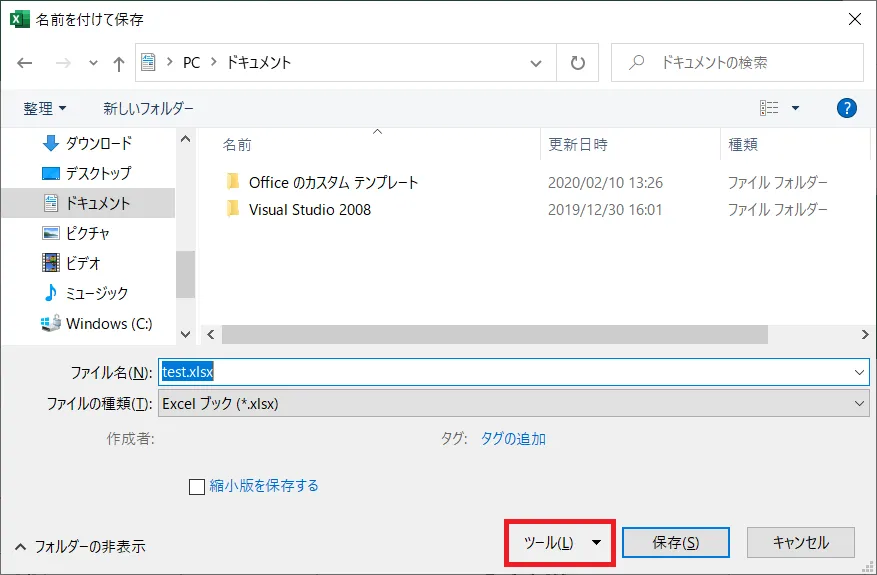This screenshot has height=575, width=877.
Task: Select PC in the address path
Action: click(x=191, y=63)
